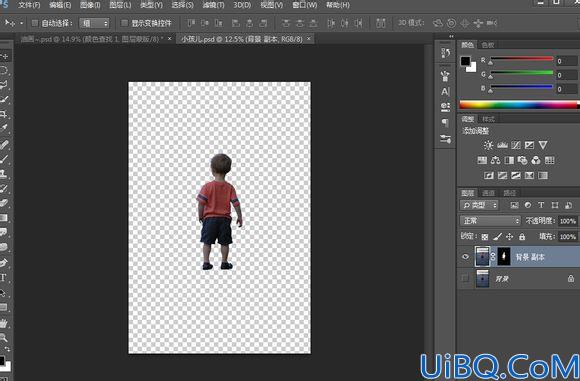Show the 背景 layer visibility box
Image resolution: width=580 pixels, height=381 pixels.
[465, 278]
